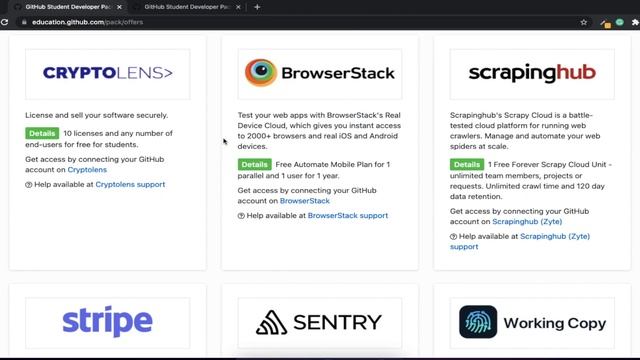Click the help question icon in Cryptolens card
The height and width of the screenshot is (360, 640).
29,185
